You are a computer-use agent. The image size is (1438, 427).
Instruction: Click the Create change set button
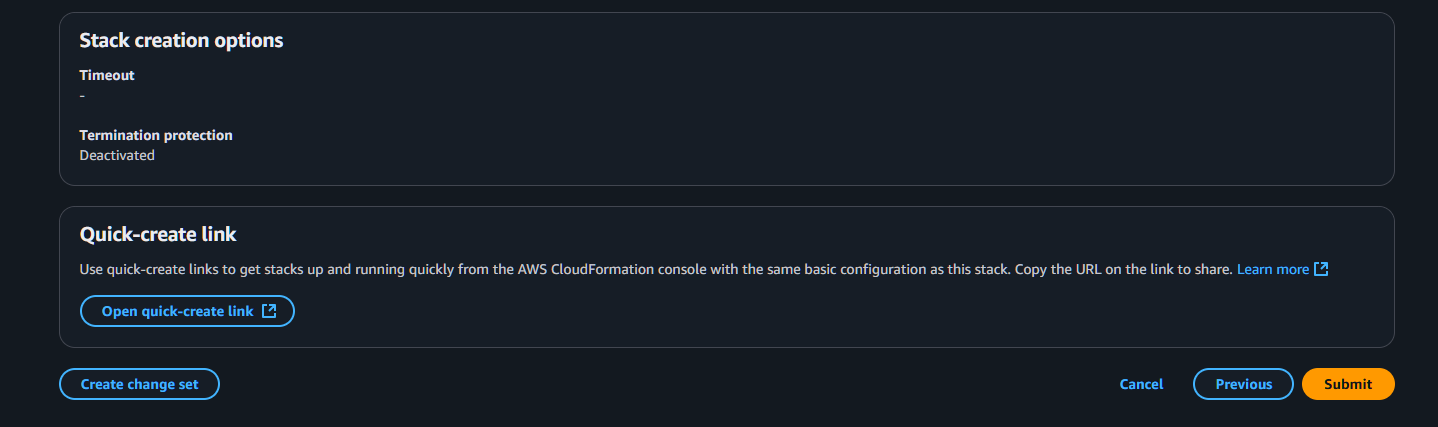[139, 384]
